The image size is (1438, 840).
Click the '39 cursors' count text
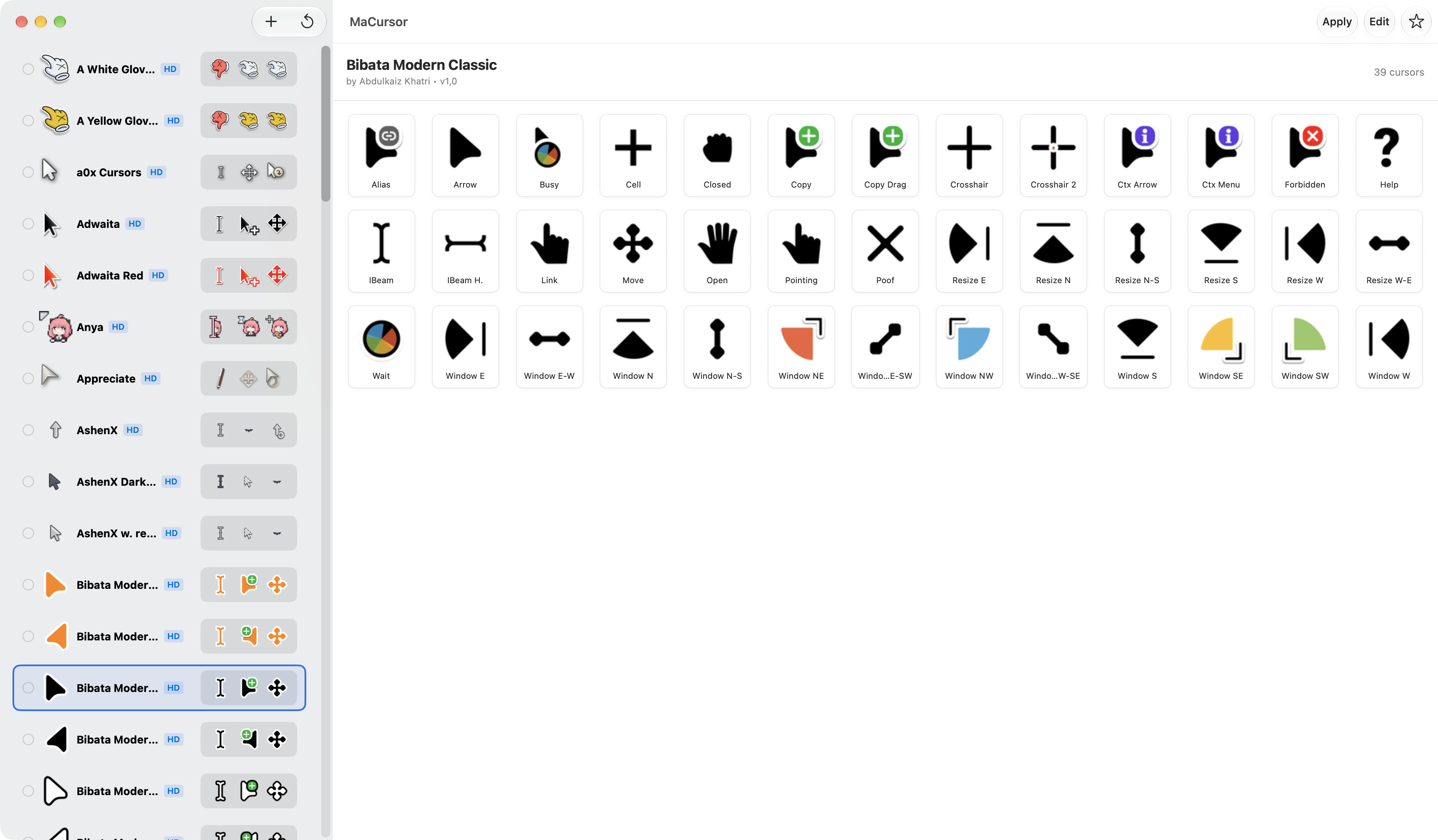coord(1398,72)
